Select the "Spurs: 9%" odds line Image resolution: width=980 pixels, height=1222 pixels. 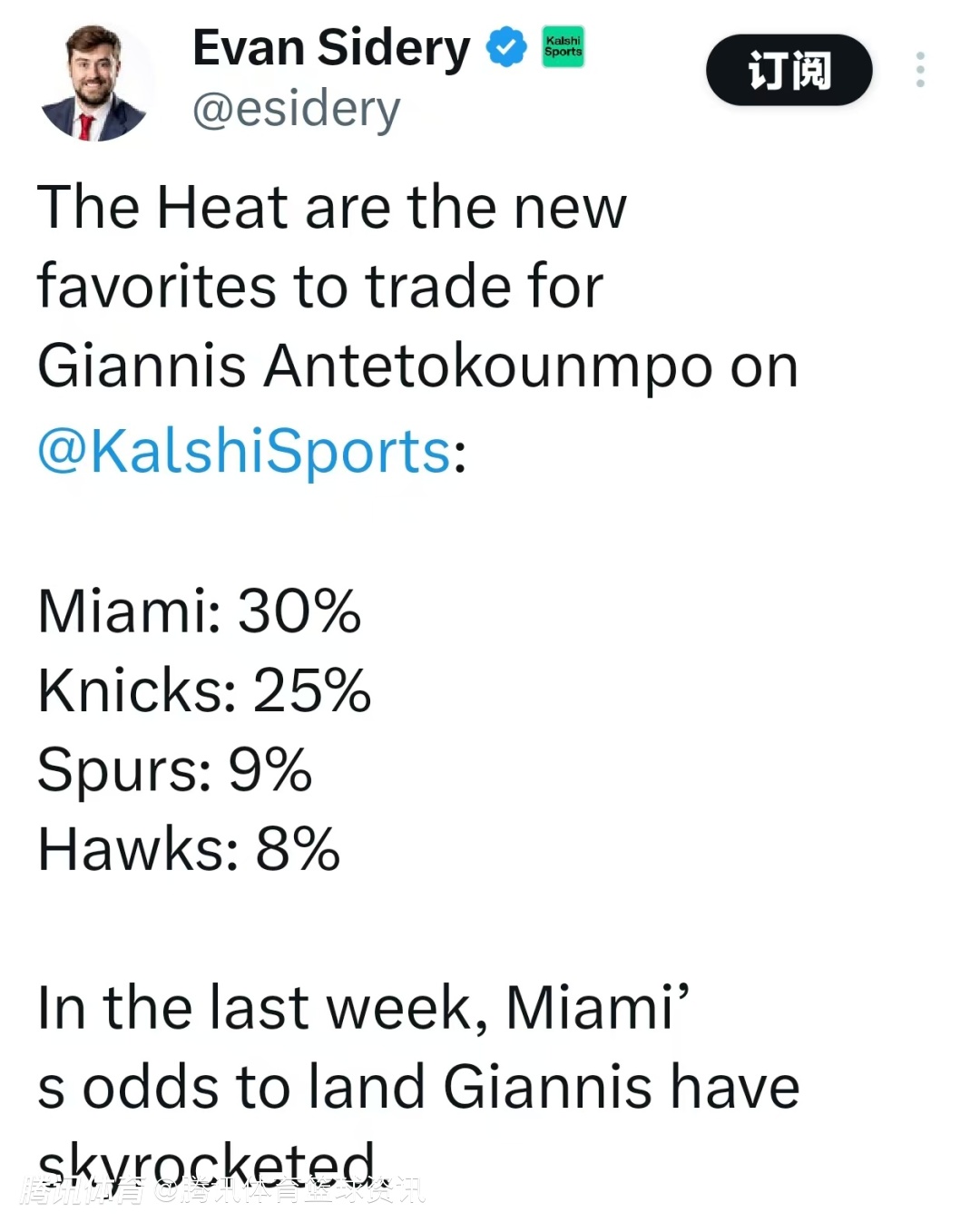174,770
